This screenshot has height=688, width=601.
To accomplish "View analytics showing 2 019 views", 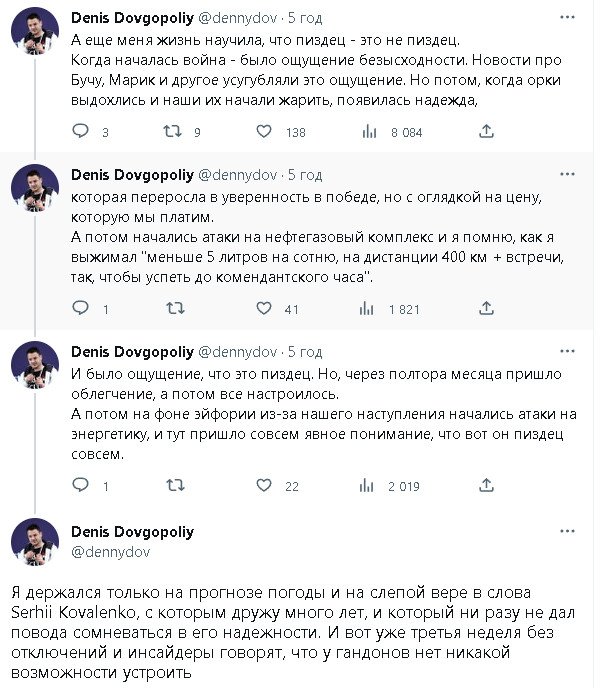I will click(x=368, y=486).
